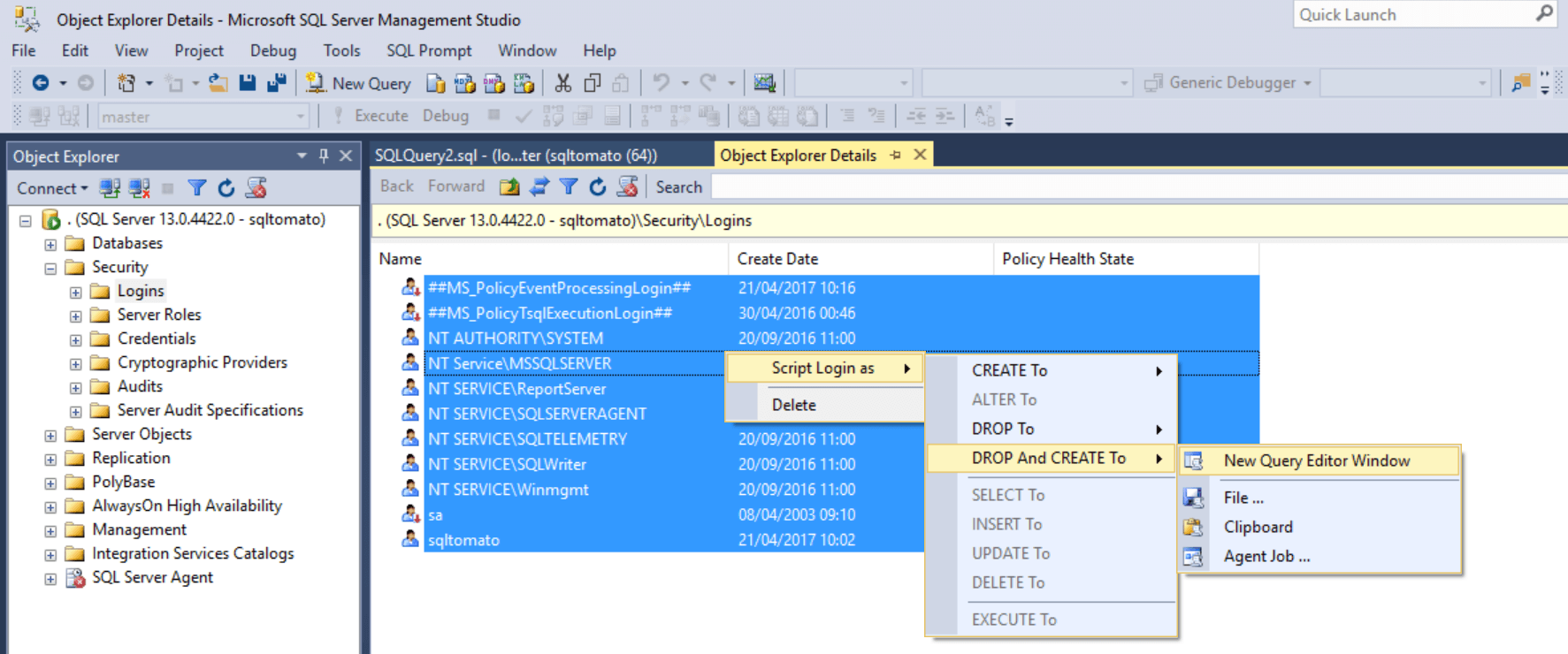
Task: Click the Undo arrow icon
Action: [x=661, y=83]
